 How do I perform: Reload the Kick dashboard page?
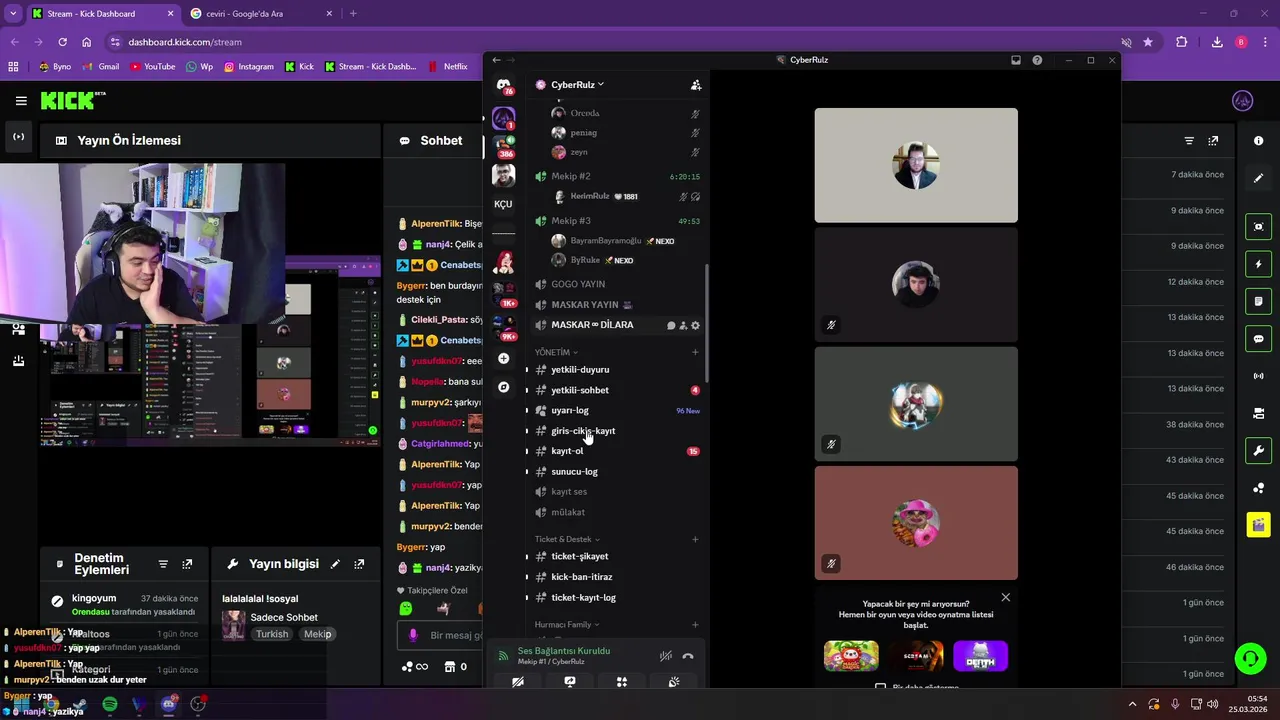tap(62, 42)
